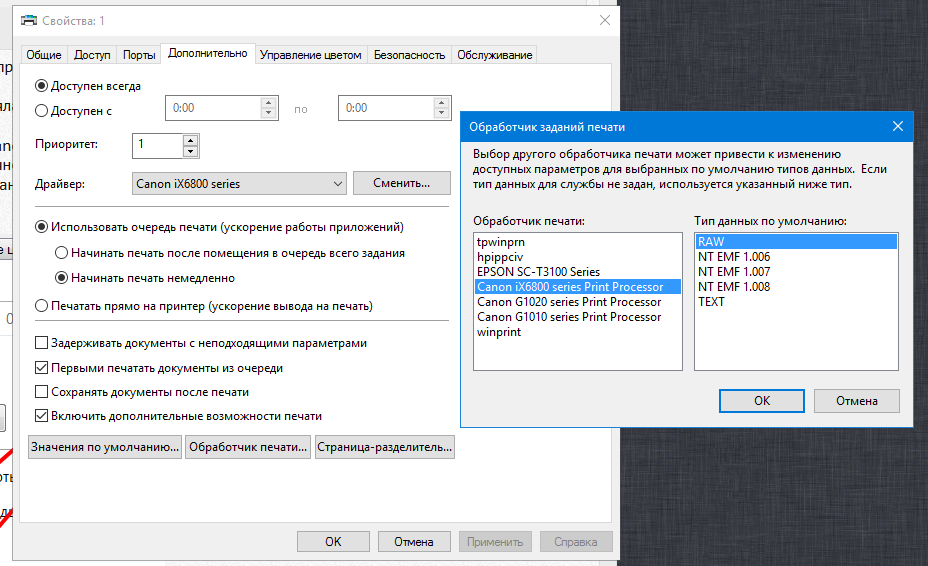This screenshot has width=928, height=566.
Task: Open the Драйвер Canon iX6800 series dropdown
Action: pos(239,184)
